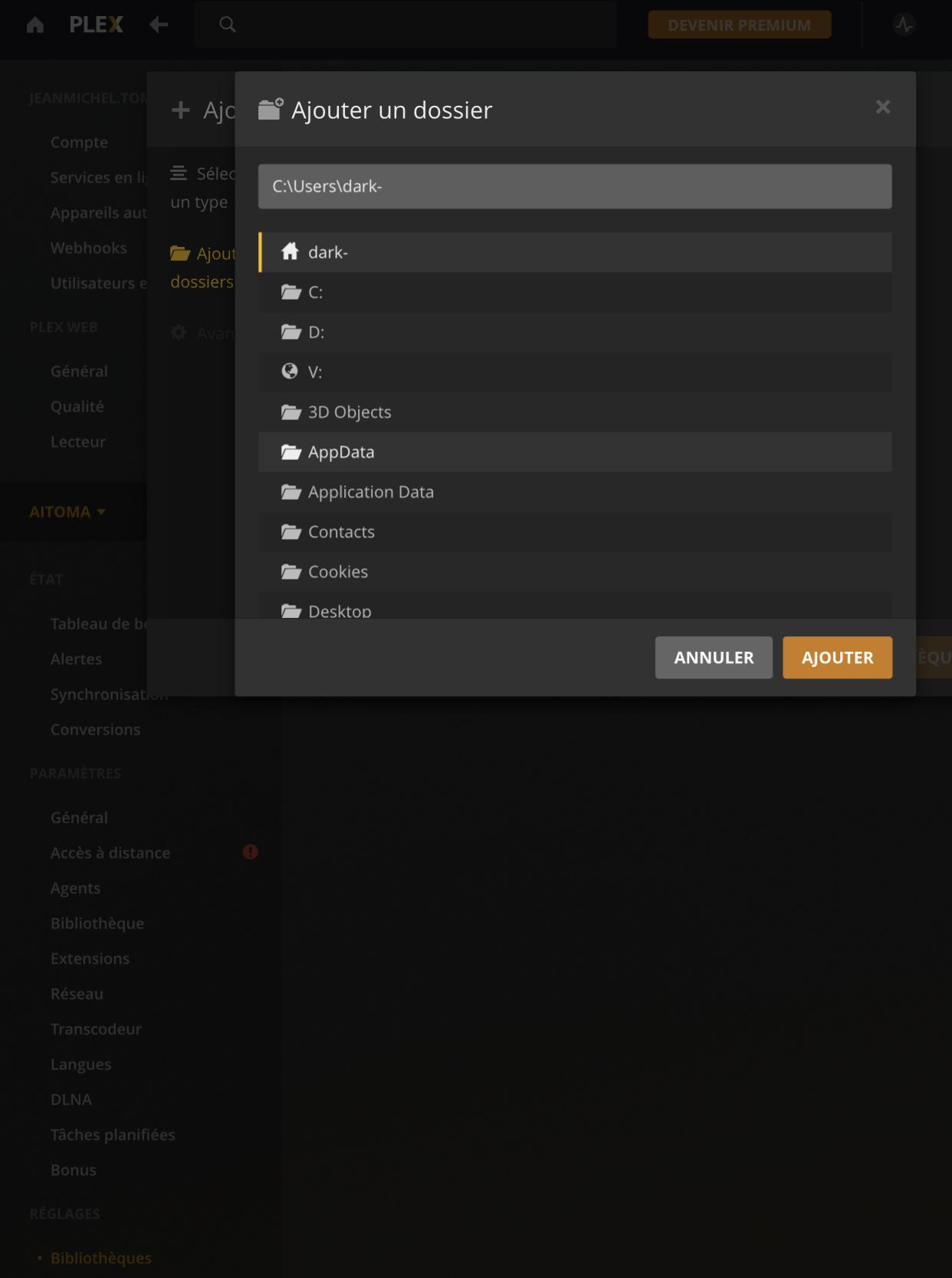Image resolution: width=952 pixels, height=1278 pixels.
Task: Click the C: drive folder icon
Action: (x=291, y=292)
